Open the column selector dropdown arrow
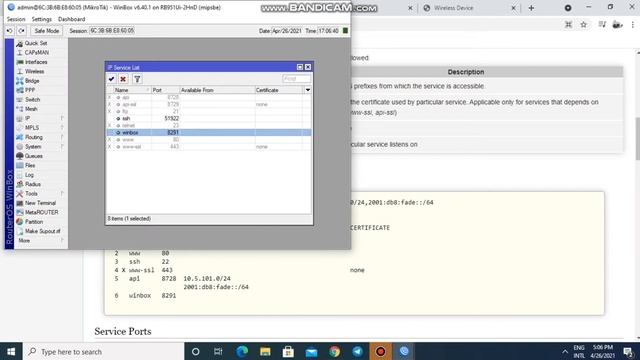The width and height of the screenshot is (640, 360). 308,90
